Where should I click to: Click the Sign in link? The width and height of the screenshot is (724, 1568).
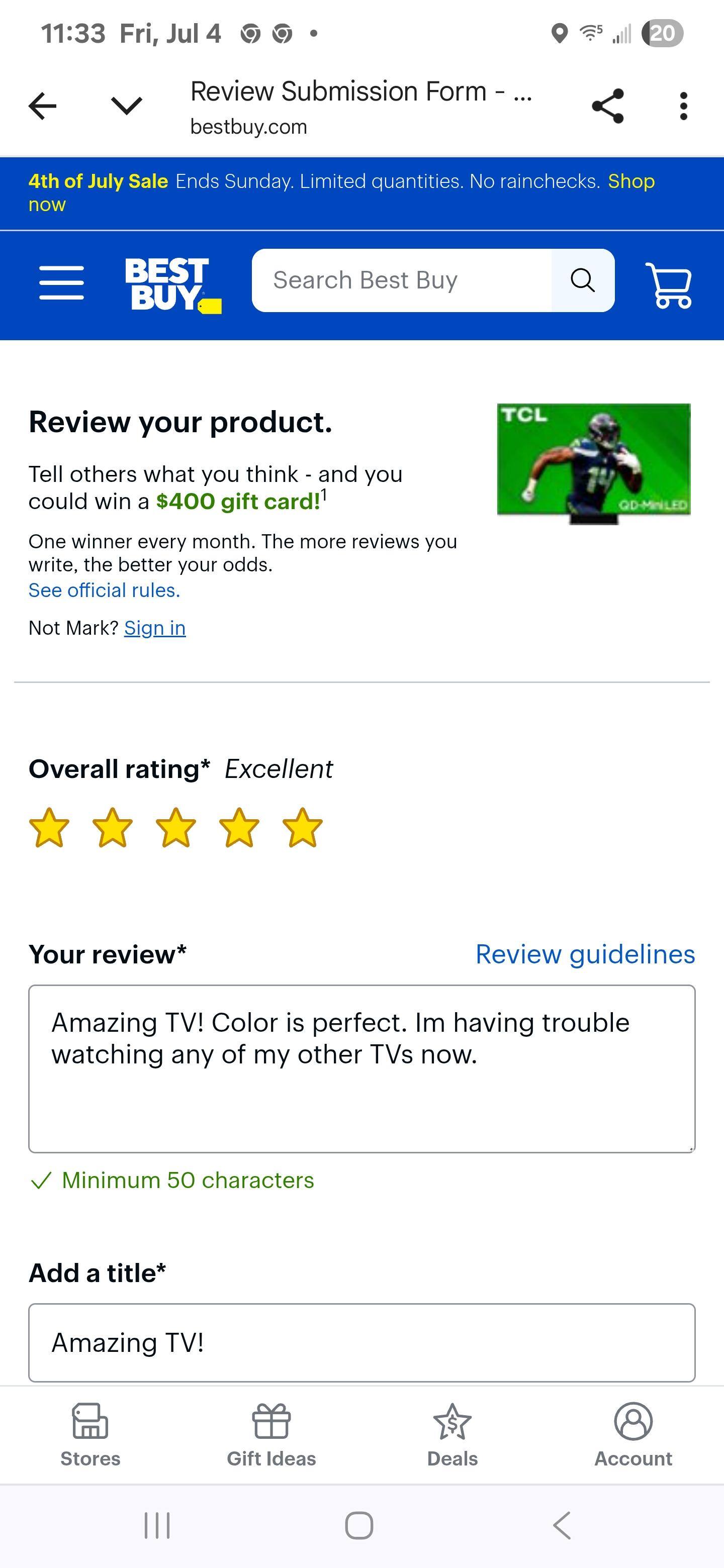coord(155,628)
